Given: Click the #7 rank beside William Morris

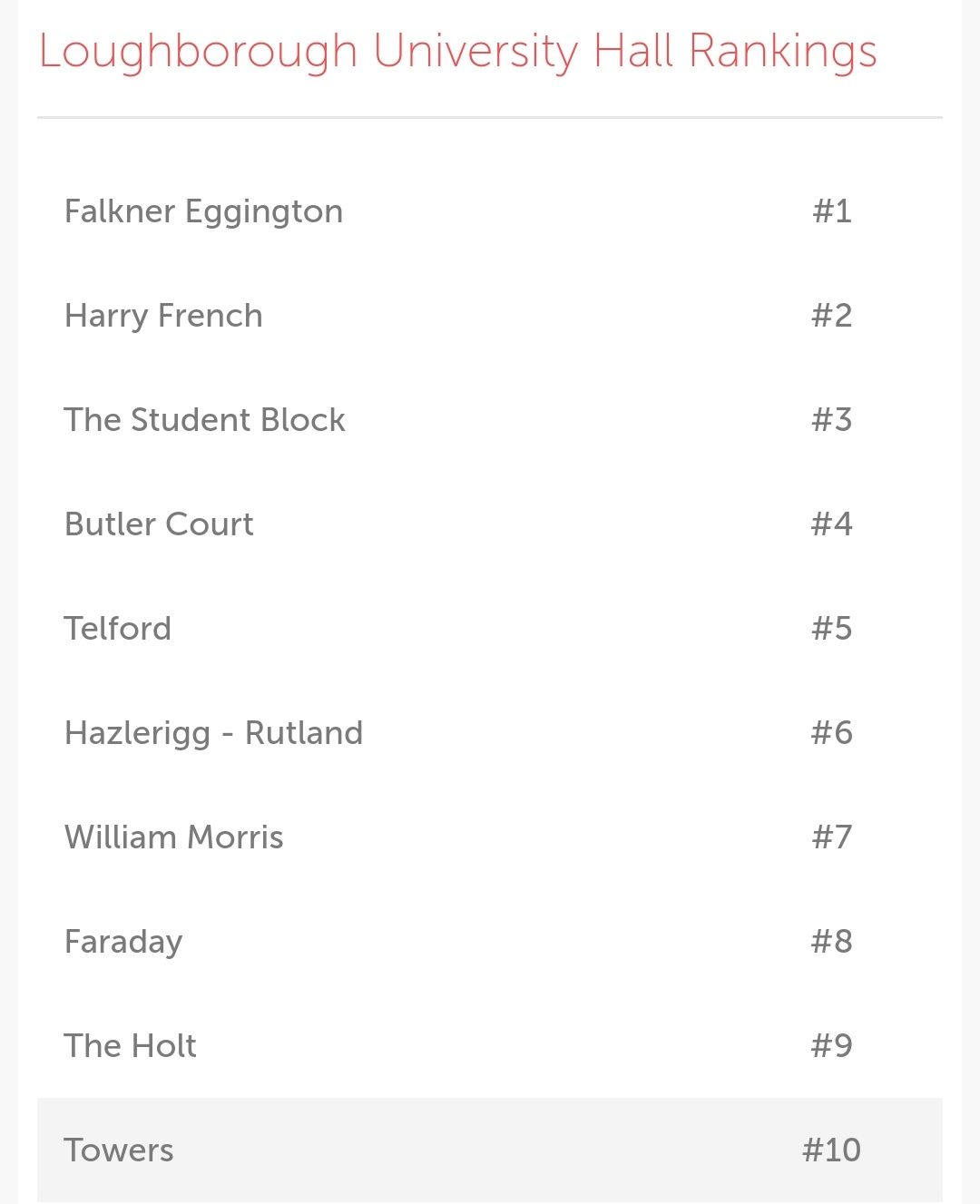Looking at the screenshot, I should pyautogui.click(x=832, y=837).
